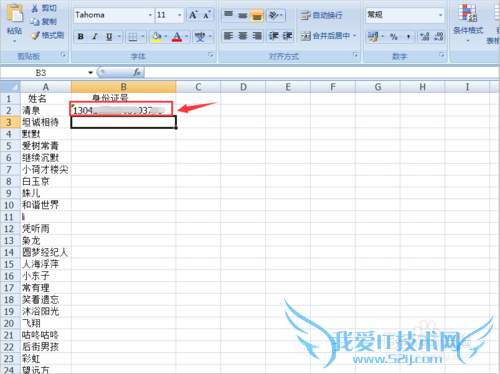The height and width of the screenshot is (374, 500).
Task: Align cell text right
Action: point(257,36)
